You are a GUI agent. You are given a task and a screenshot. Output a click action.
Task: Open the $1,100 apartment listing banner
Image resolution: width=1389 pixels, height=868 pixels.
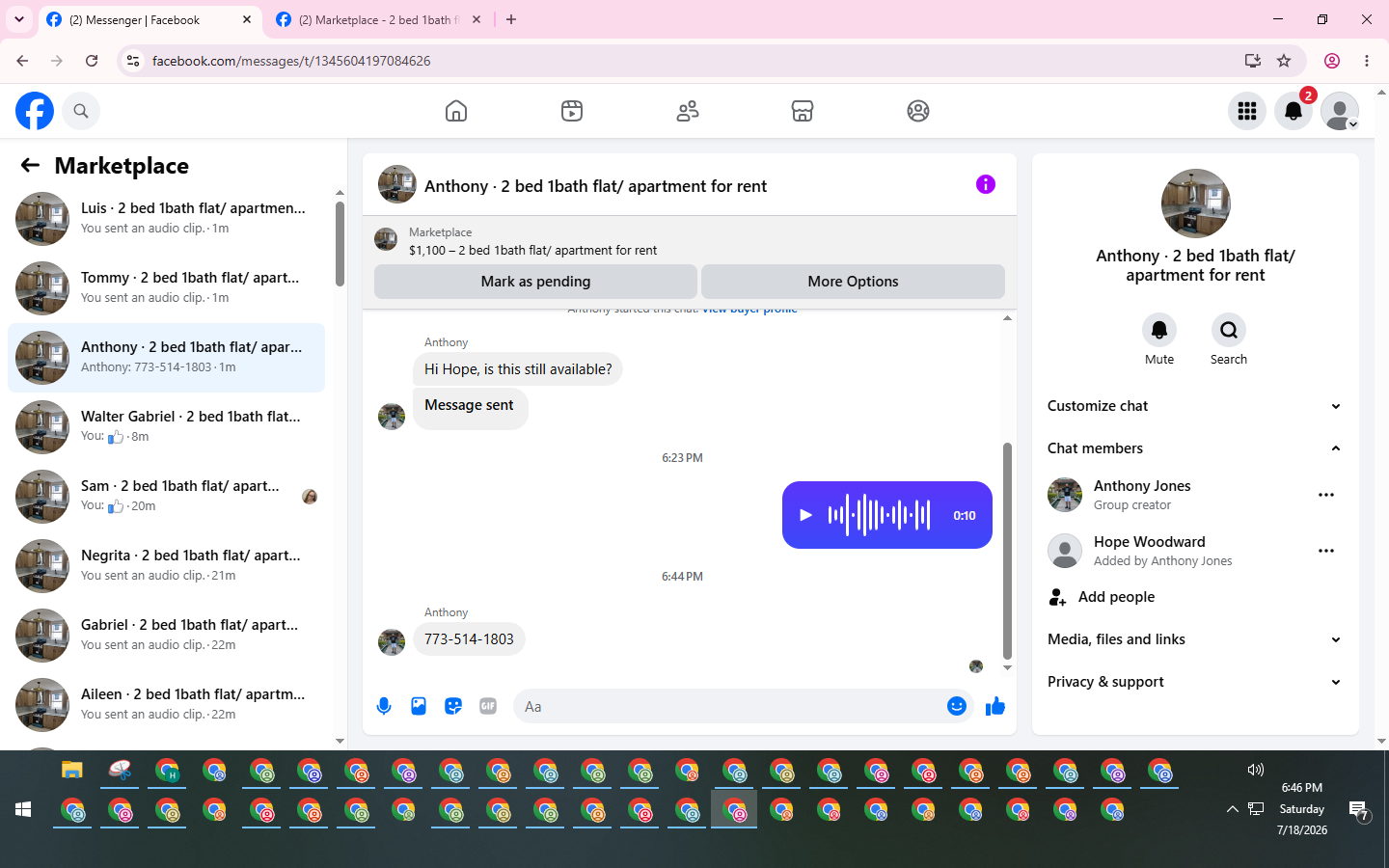(690, 241)
